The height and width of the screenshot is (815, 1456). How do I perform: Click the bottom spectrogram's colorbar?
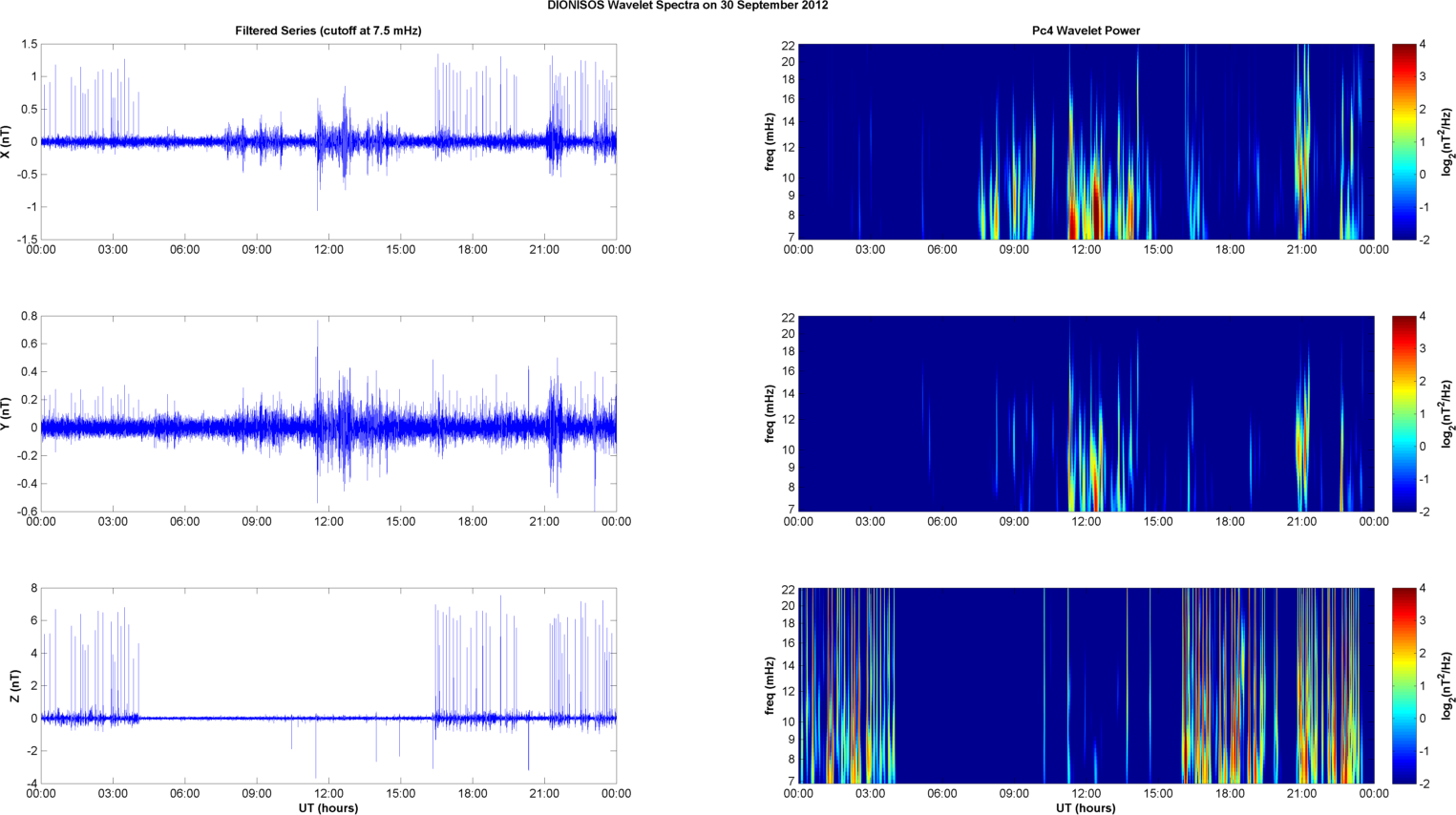pos(1403,685)
